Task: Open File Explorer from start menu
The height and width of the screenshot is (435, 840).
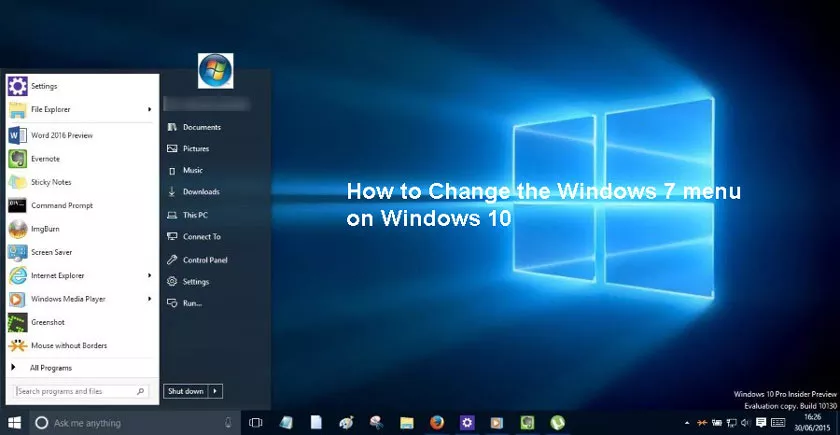Action: [82, 109]
